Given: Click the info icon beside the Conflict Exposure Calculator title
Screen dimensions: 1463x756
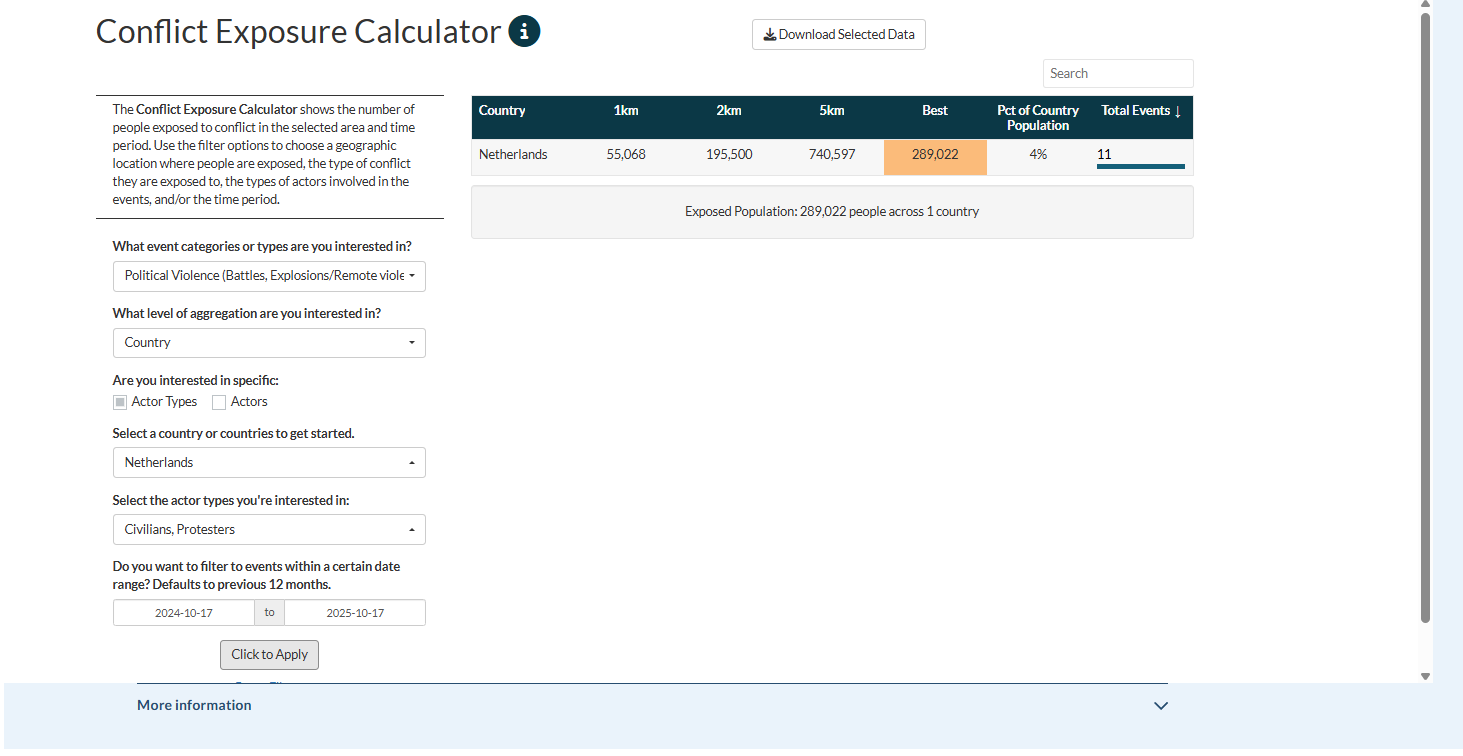Looking at the screenshot, I should tap(524, 32).
